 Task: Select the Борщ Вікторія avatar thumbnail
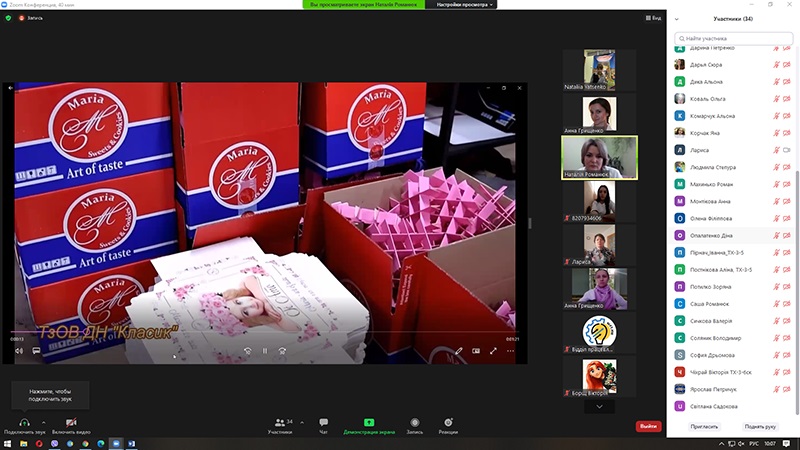tap(599, 377)
